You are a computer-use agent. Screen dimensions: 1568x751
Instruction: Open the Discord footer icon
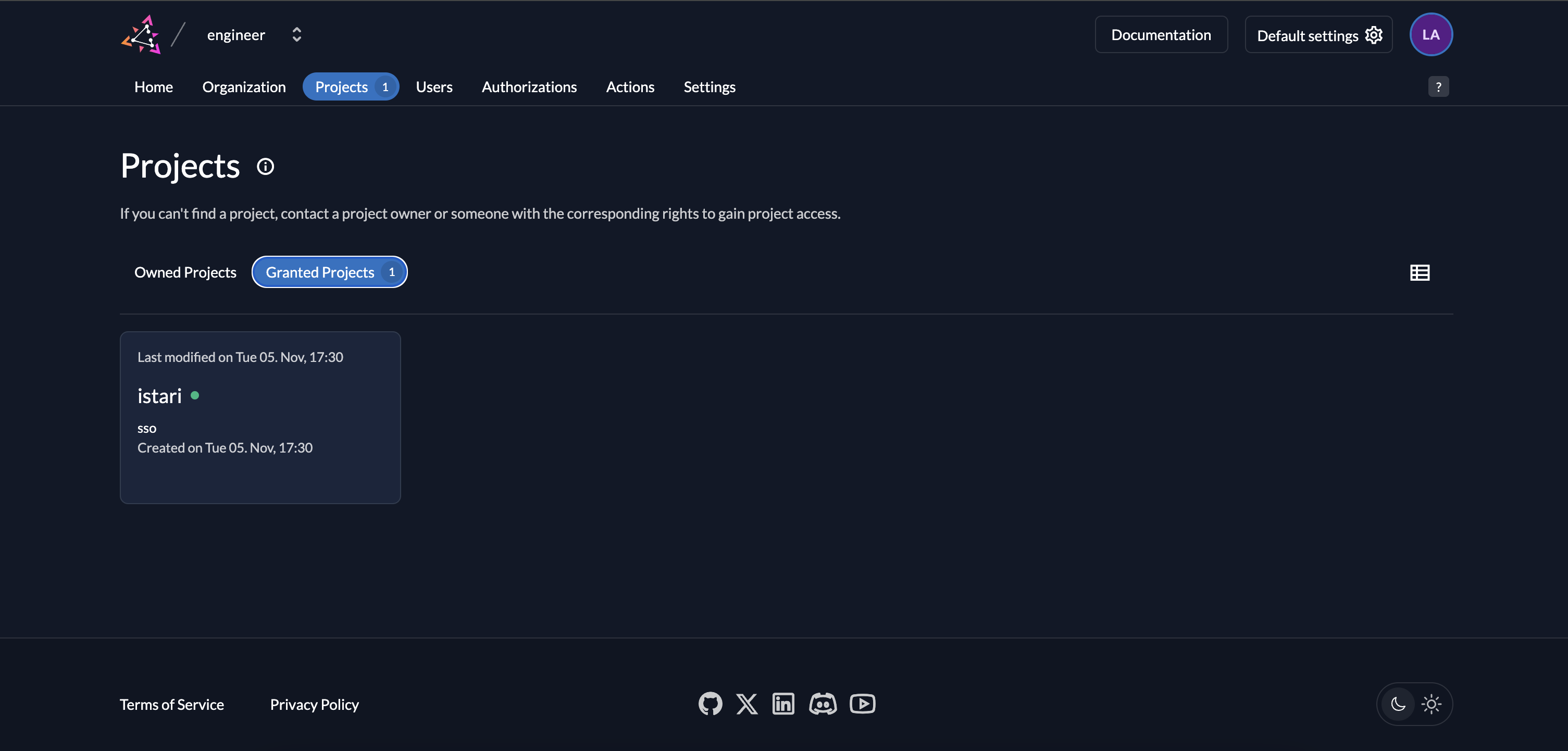click(x=823, y=704)
